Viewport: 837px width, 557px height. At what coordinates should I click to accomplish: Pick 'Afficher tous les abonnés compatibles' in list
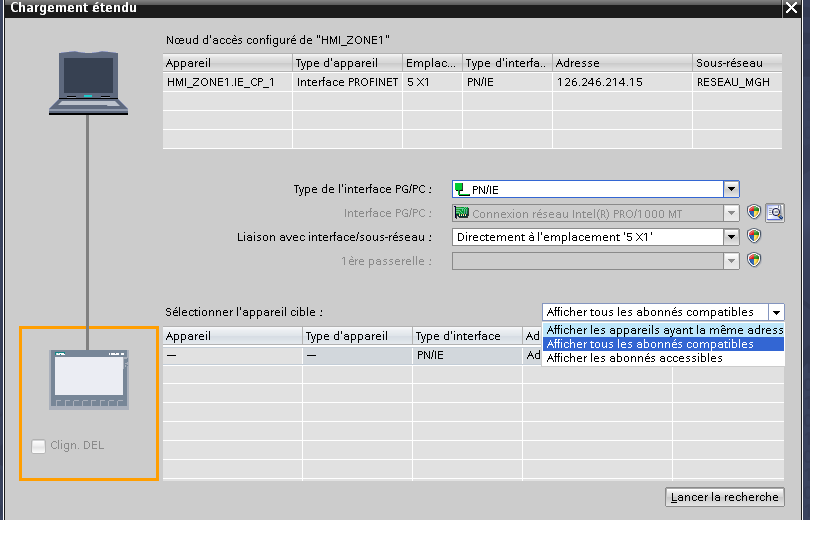click(x=650, y=344)
